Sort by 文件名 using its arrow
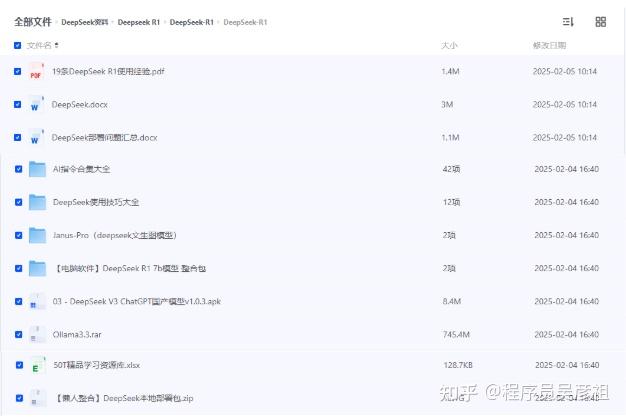 click(56, 45)
